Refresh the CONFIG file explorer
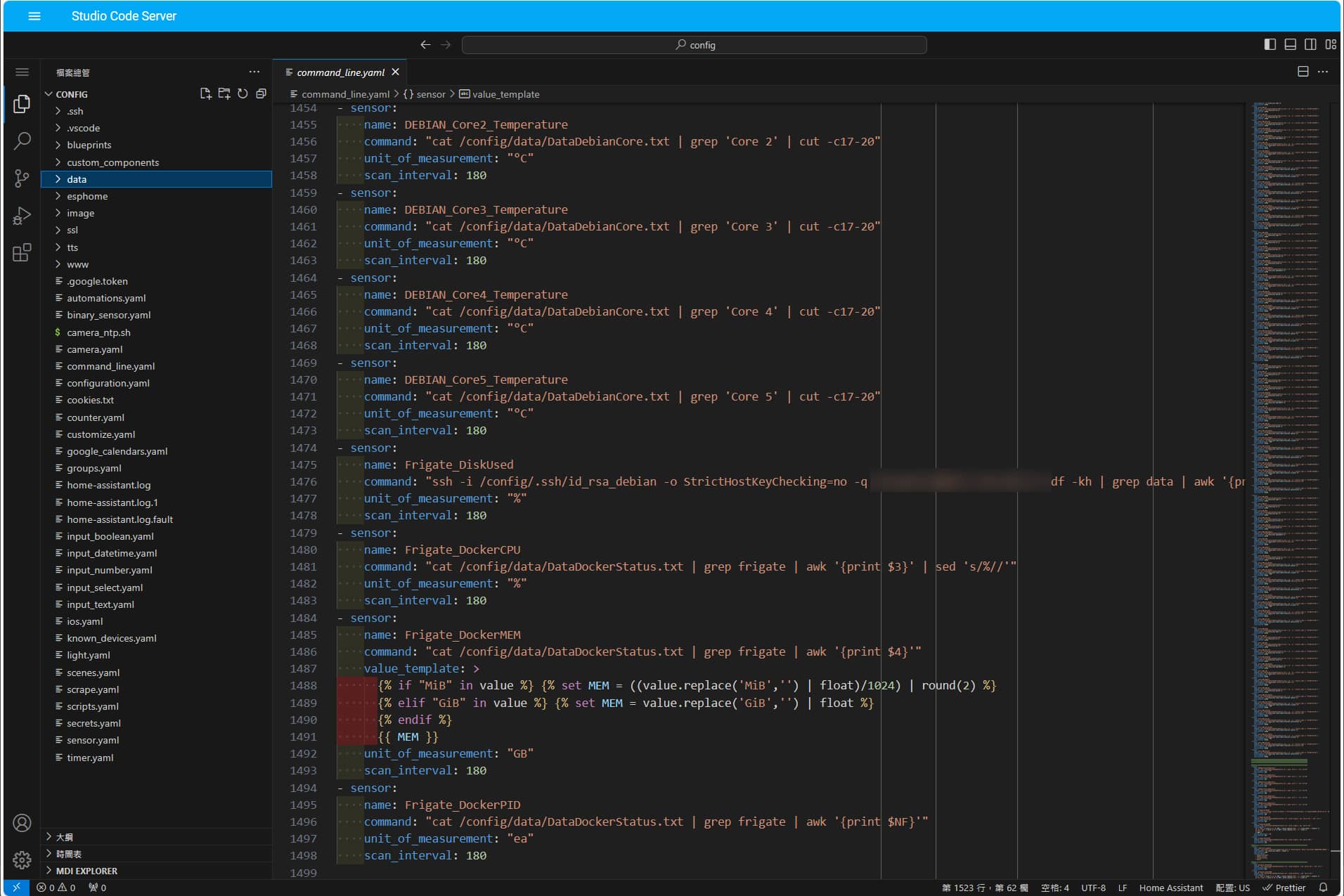This screenshot has height=896, width=1344. click(243, 93)
